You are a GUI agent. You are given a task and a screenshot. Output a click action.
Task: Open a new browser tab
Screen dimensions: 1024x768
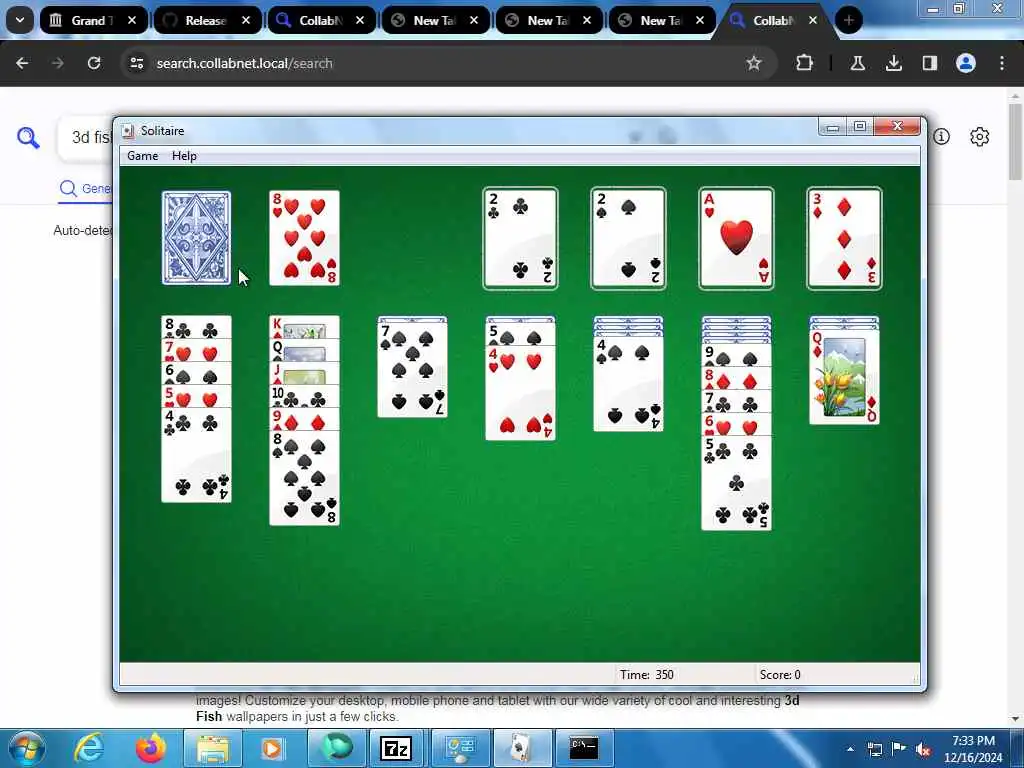848,20
